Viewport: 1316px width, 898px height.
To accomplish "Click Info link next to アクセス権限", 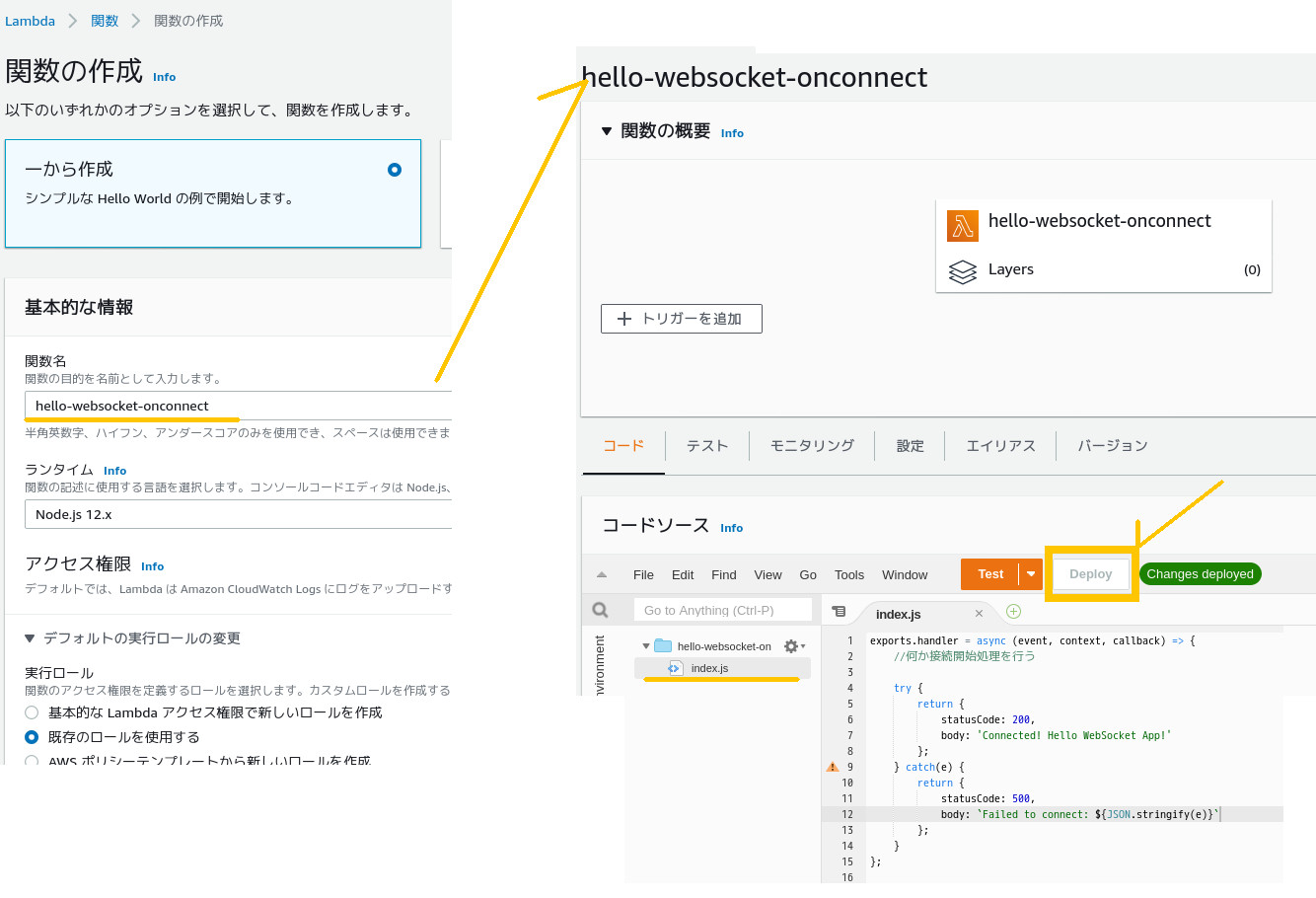I will click(x=153, y=566).
